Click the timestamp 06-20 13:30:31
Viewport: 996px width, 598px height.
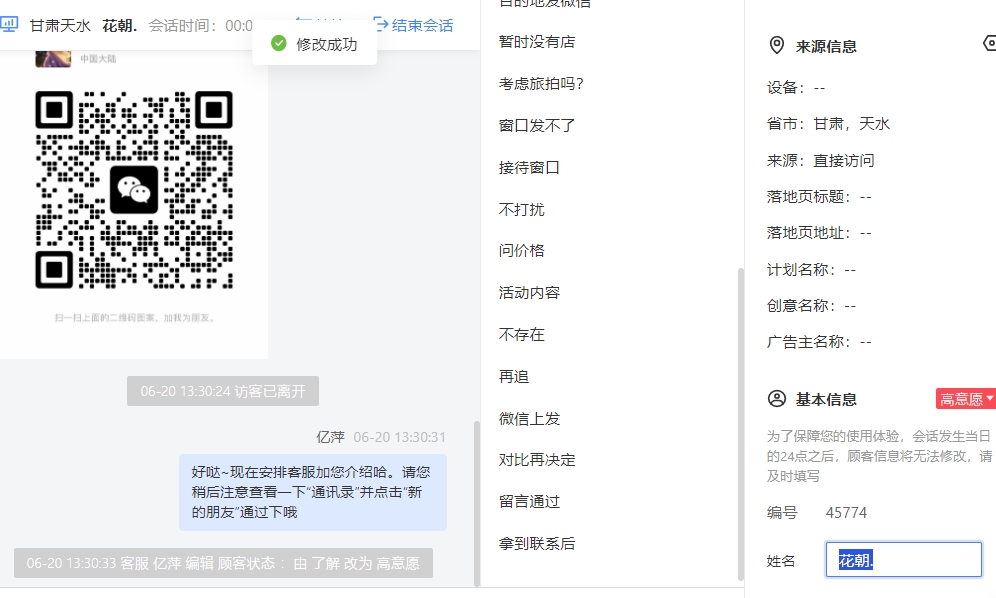point(400,437)
